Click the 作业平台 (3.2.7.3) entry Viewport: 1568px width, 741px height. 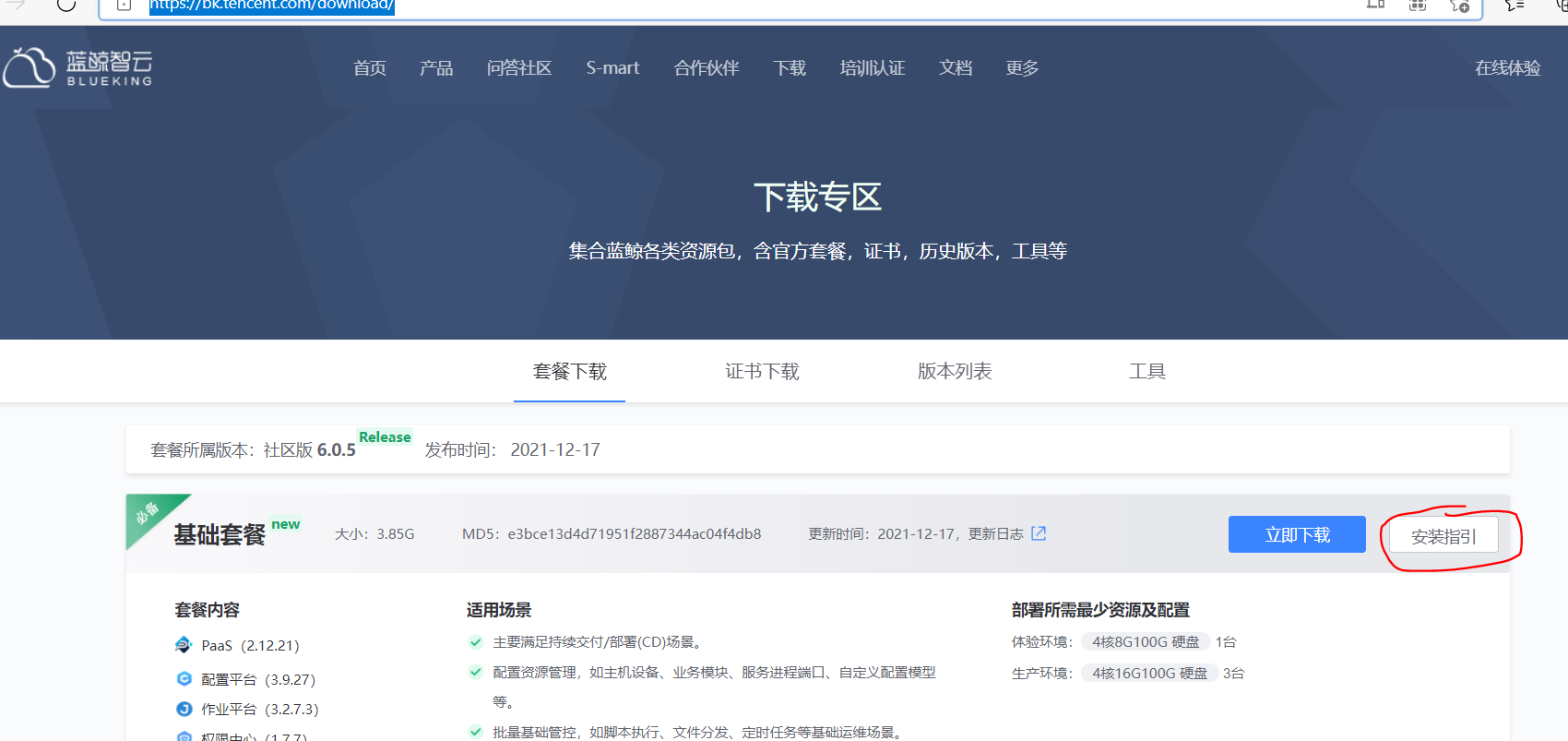(x=260, y=710)
